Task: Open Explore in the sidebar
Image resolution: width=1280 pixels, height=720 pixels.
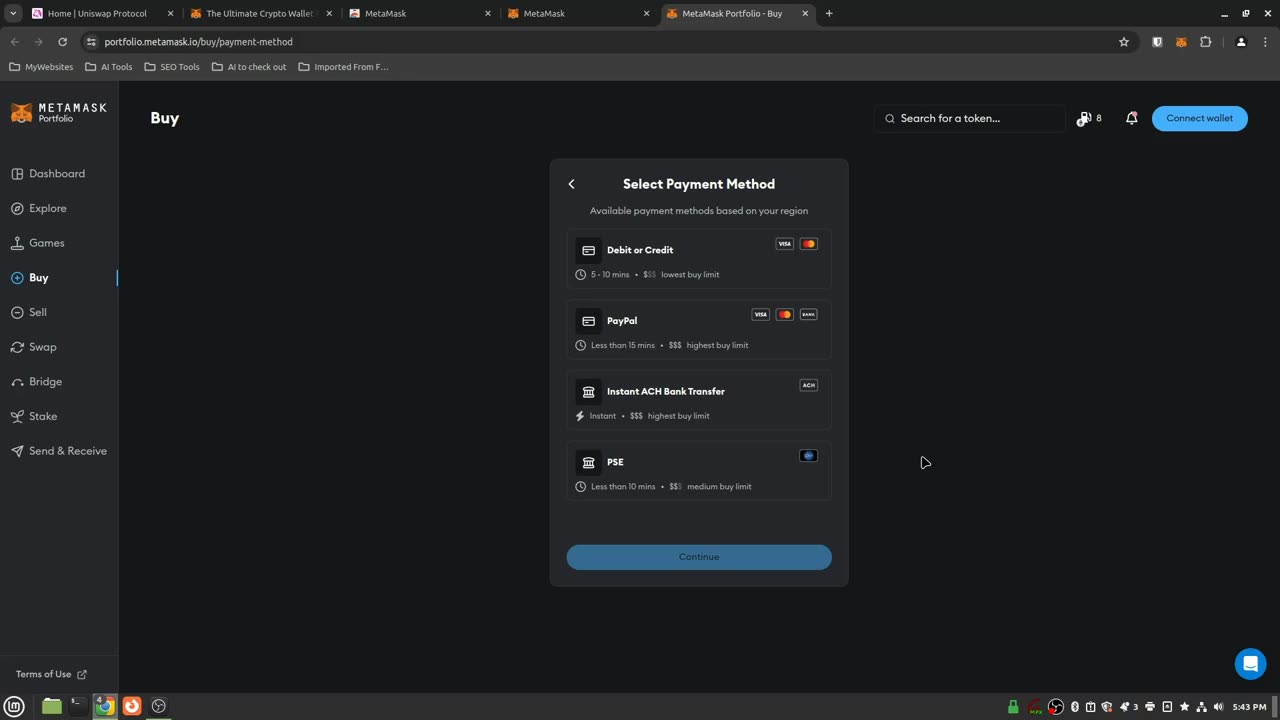Action: coord(39,208)
